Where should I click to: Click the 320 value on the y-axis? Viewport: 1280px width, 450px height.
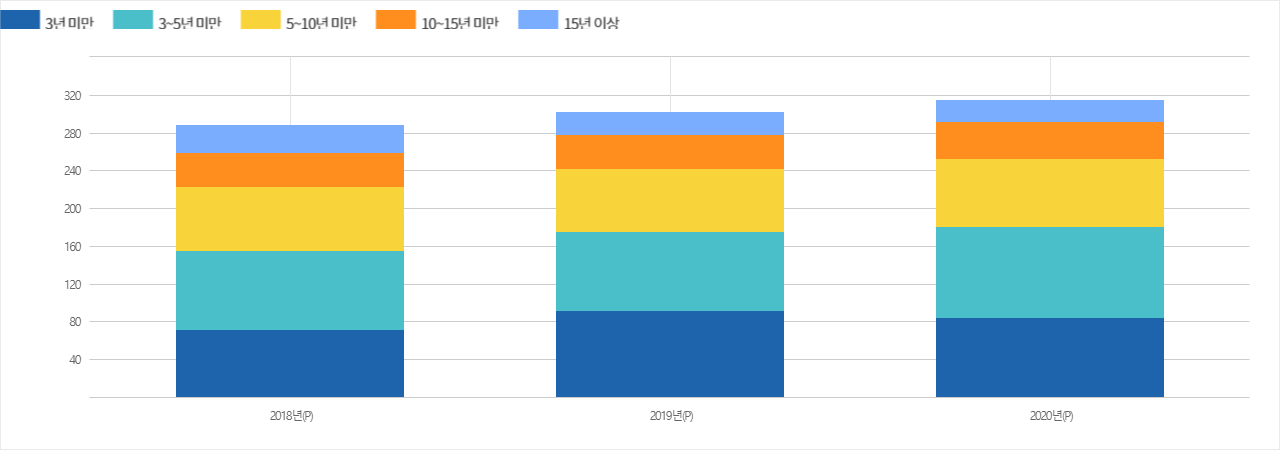click(71, 96)
